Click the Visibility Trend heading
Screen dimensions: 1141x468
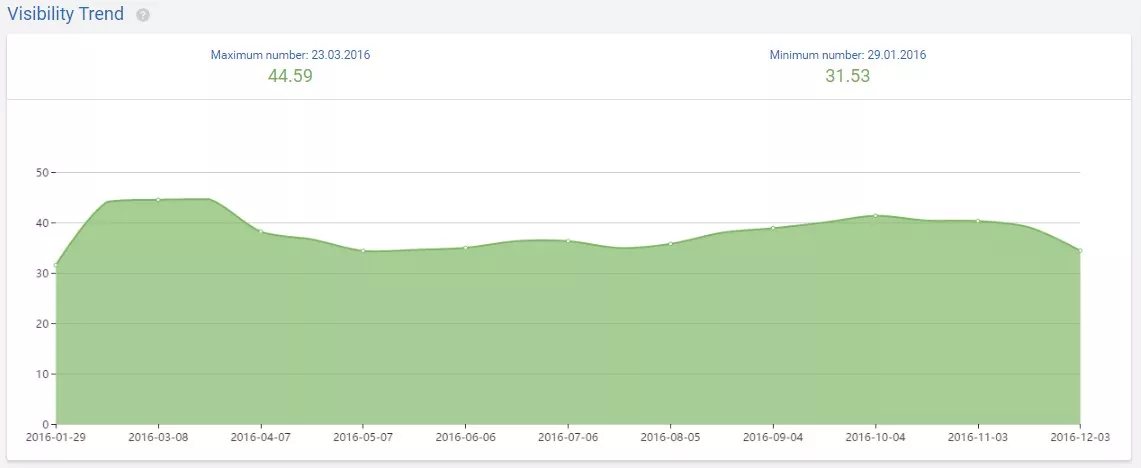click(65, 13)
